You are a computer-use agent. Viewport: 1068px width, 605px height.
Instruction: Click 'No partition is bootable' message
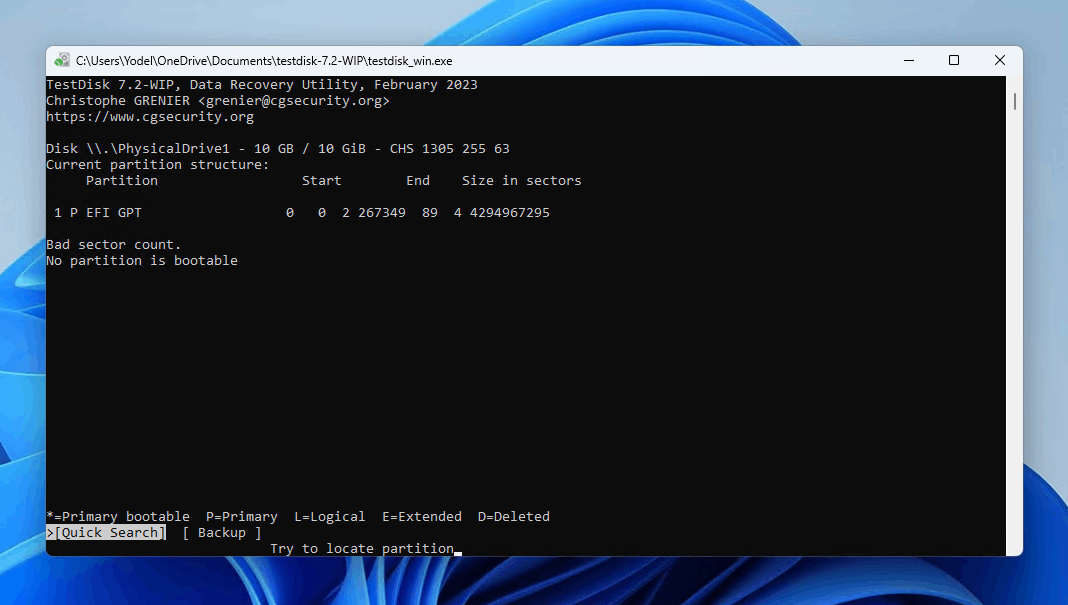point(142,261)
